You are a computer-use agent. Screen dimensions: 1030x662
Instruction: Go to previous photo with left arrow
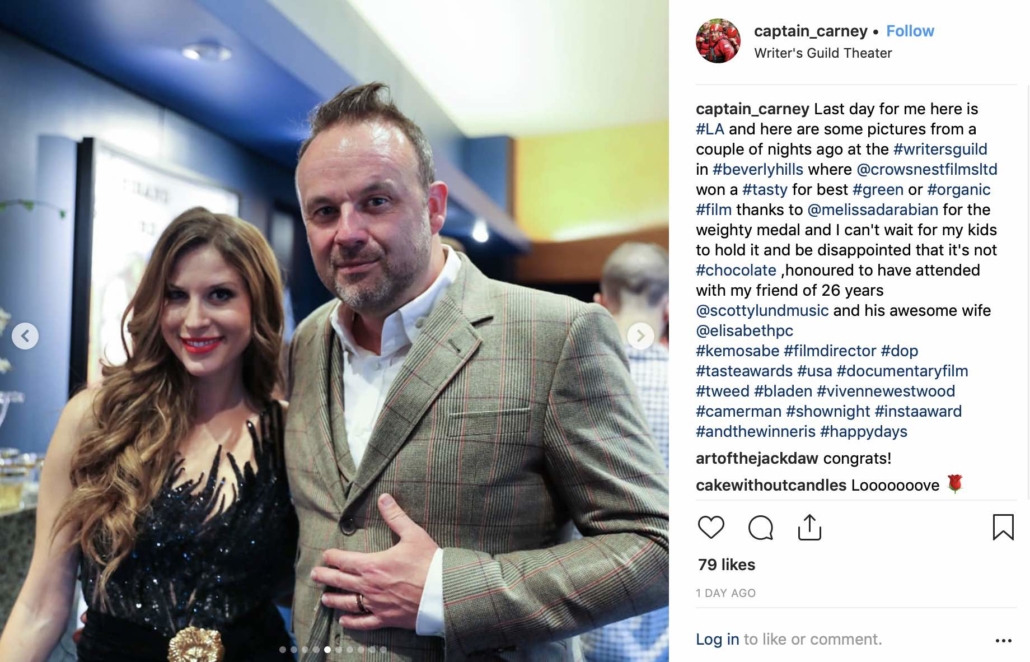tap(25, 336)
